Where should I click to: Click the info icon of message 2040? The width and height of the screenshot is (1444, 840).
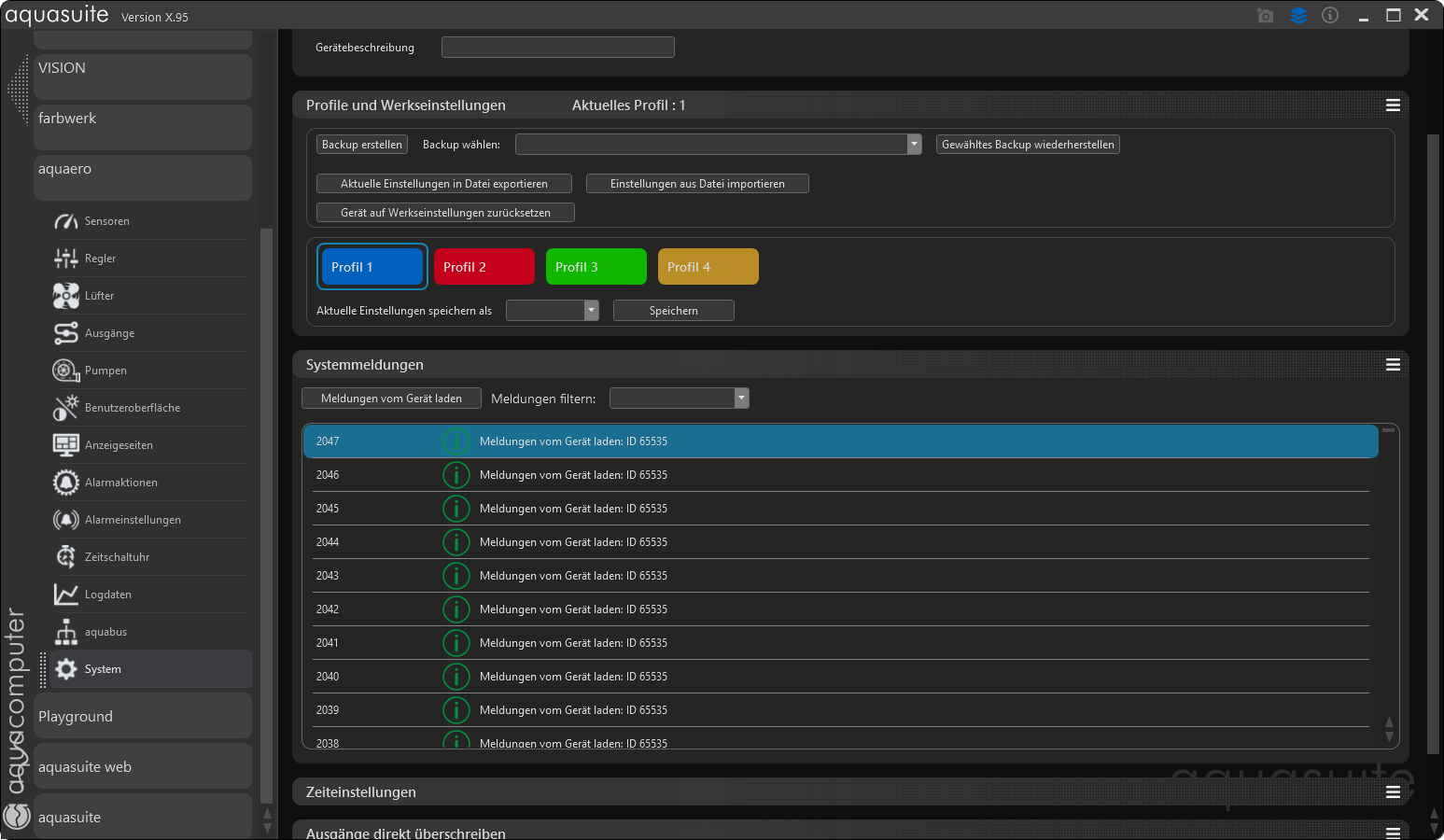pyautogui.click(x=456, y=677)
